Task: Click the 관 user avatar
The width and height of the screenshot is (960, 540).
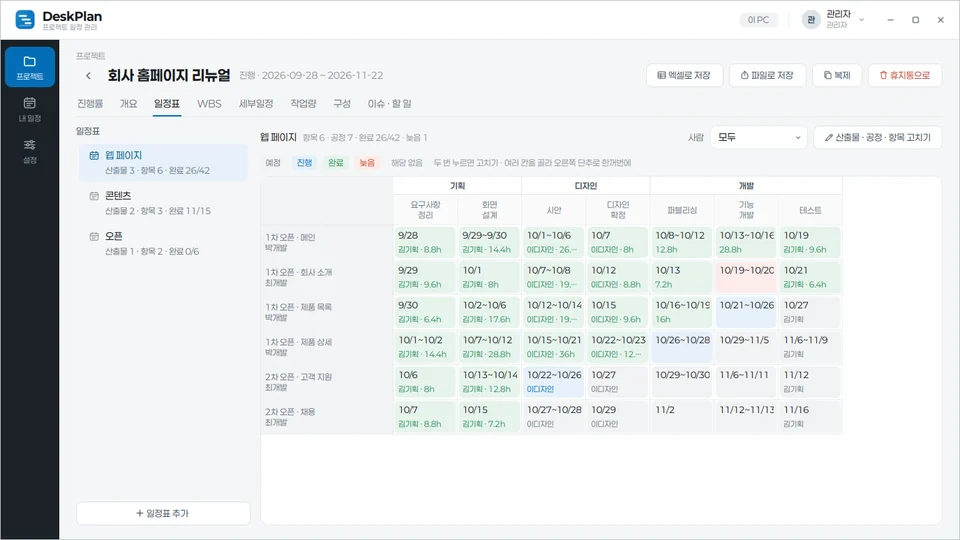Action: pos(811,20)
